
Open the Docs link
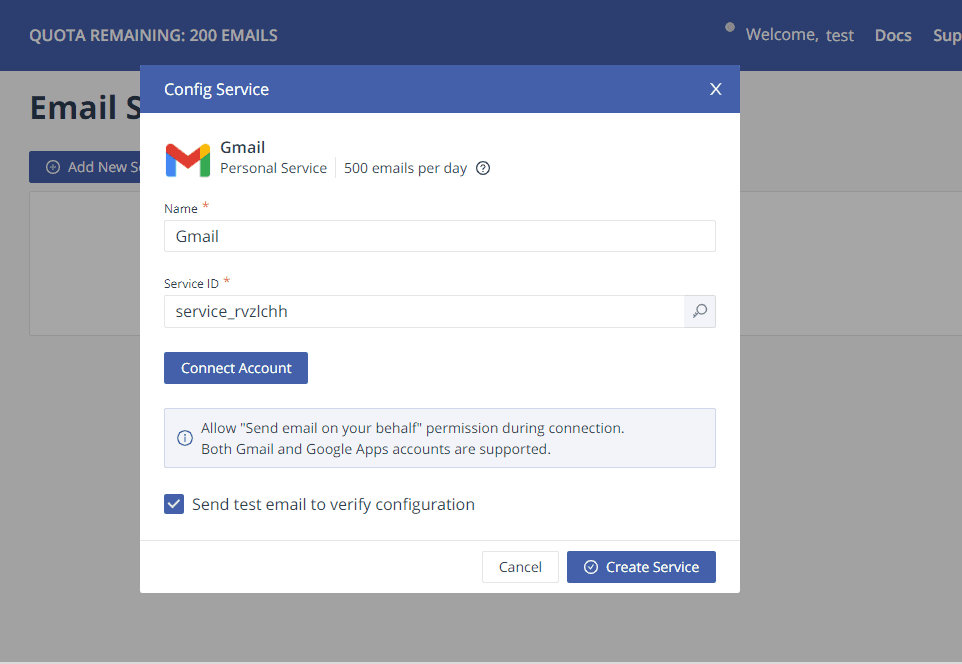click(x=893, y=35)
